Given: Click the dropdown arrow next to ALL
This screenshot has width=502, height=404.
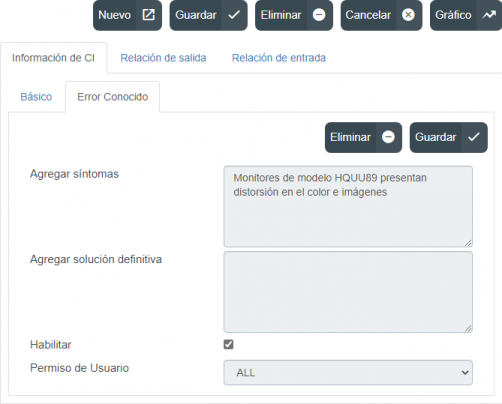Looking at the screenshot, I should click(465, 373).
